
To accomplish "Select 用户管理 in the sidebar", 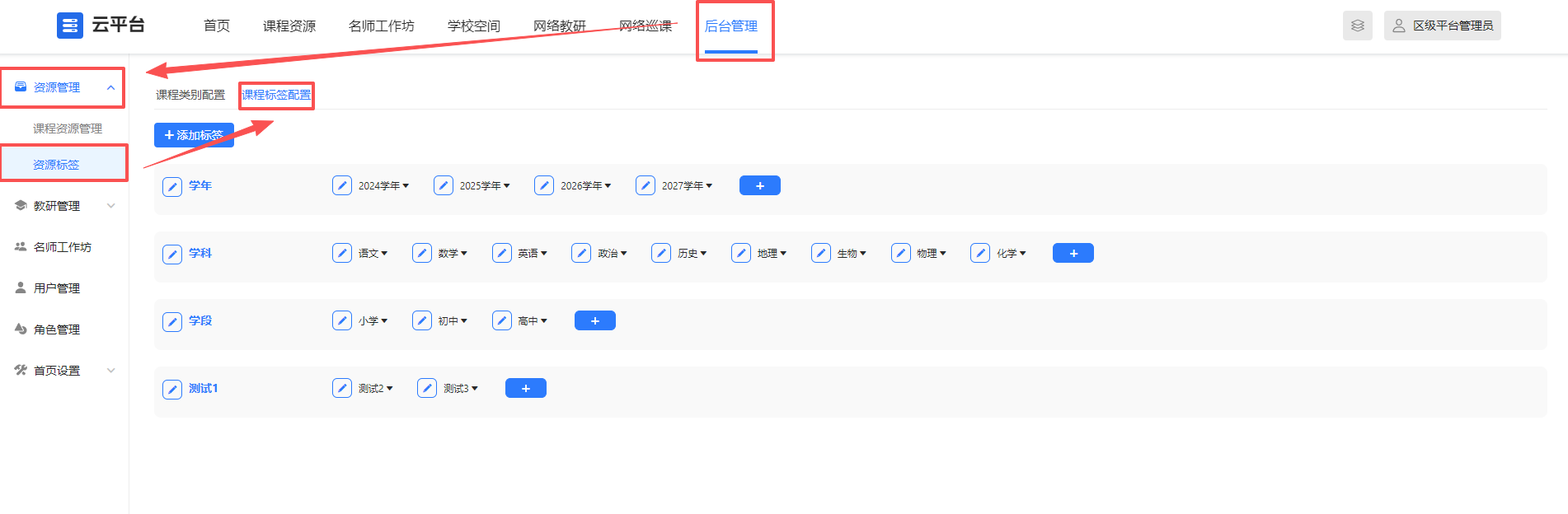I will [57, 288].
